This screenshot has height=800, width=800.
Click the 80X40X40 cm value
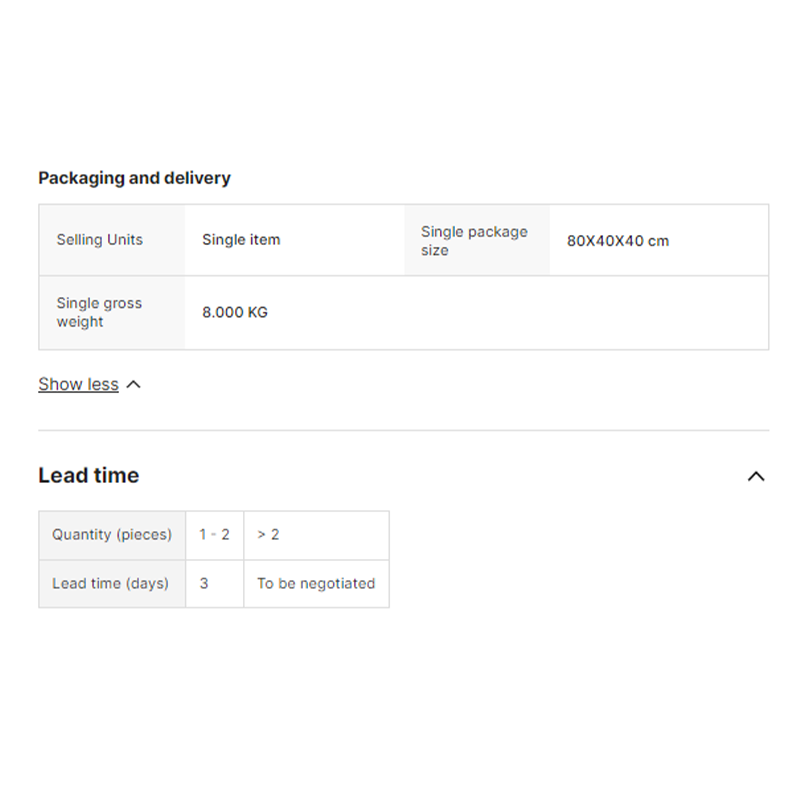(618, 241)
